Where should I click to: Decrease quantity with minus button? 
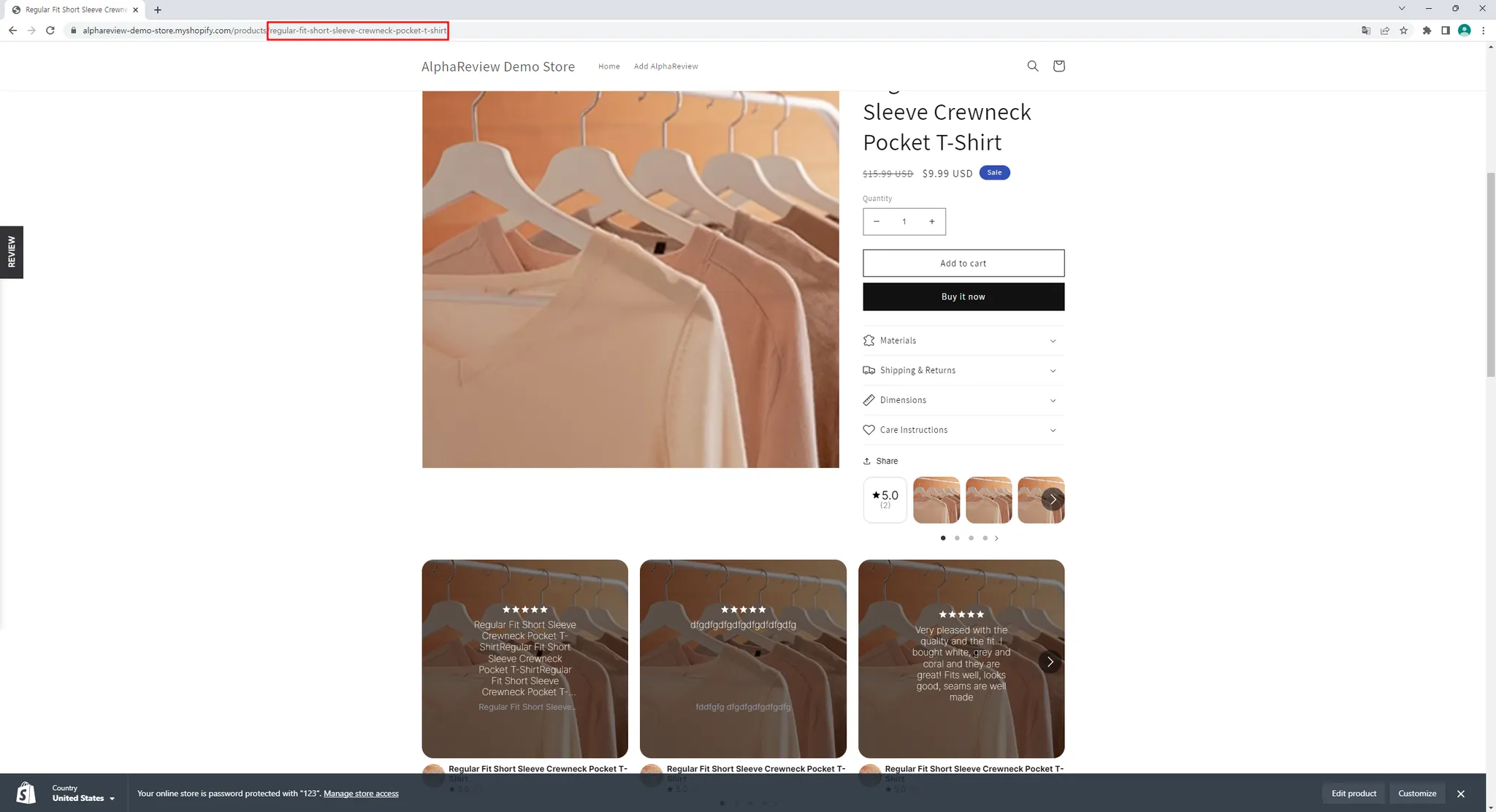(877, 221)
